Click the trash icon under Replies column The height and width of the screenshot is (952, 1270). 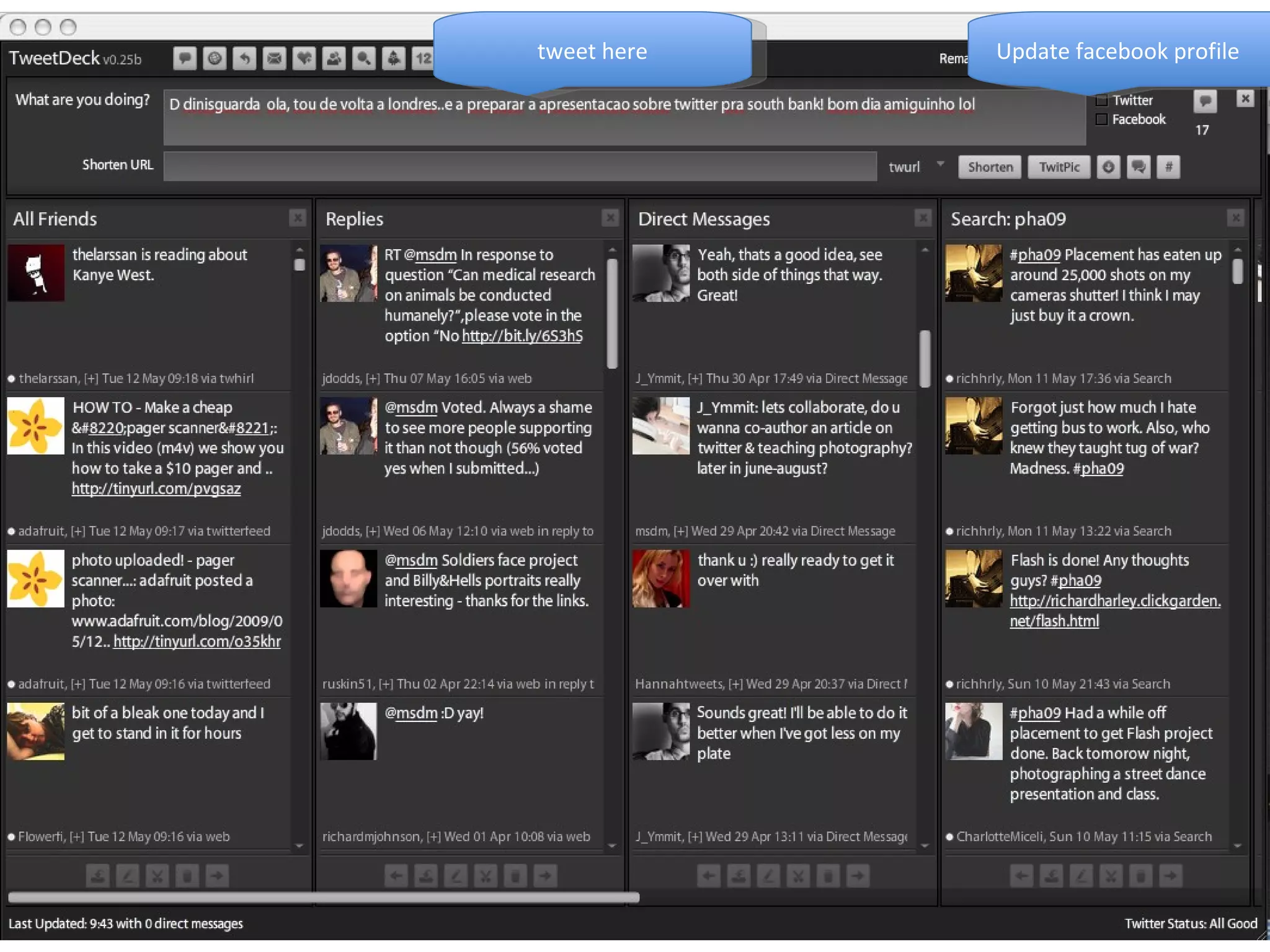pyautogui.click(x=515, y=876)
